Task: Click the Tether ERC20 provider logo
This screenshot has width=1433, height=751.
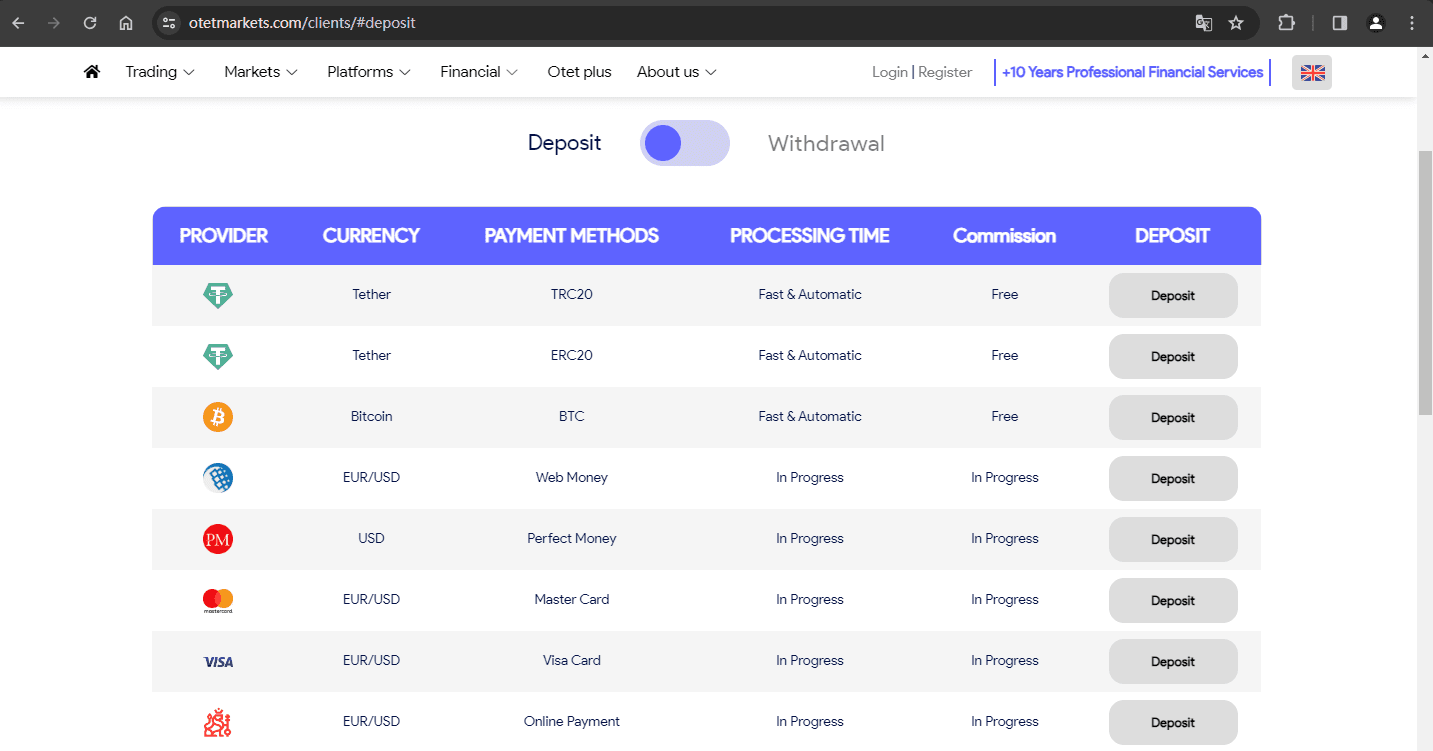Action: (218, 356)
